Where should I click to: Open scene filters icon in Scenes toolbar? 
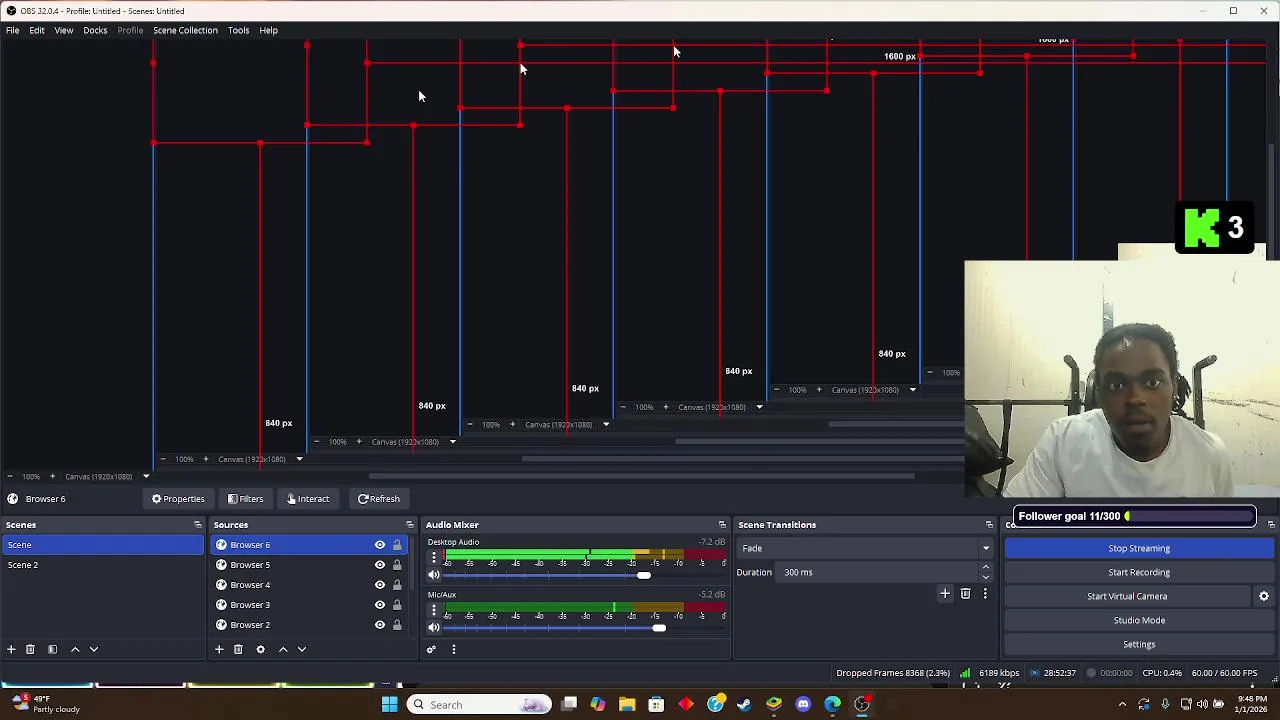(52, 649)
